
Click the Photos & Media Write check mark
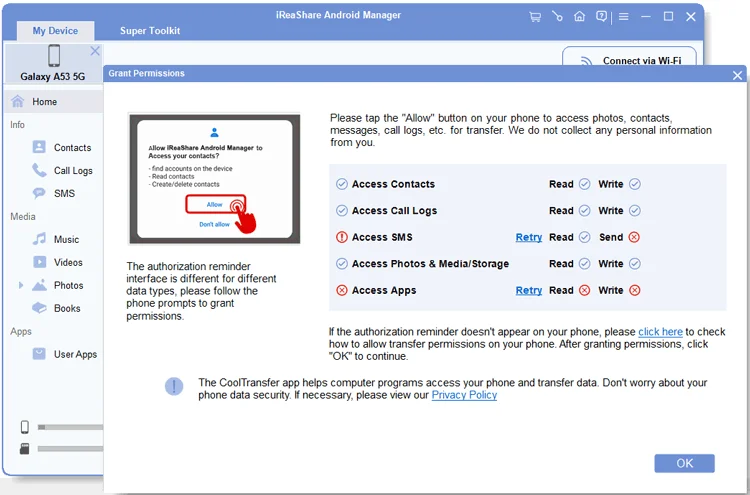[635, 264]
